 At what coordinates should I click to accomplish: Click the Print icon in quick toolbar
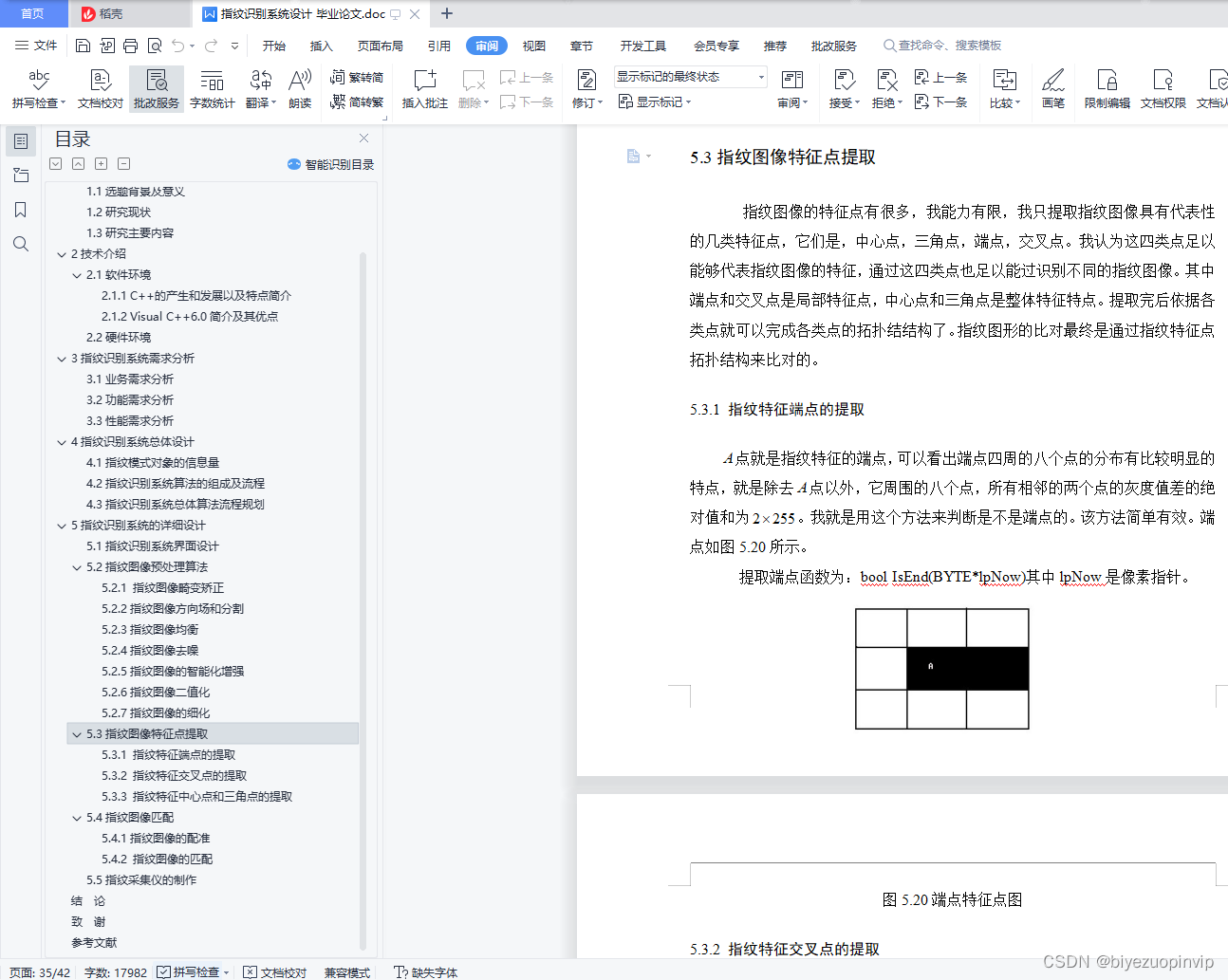tap(130, 46)
